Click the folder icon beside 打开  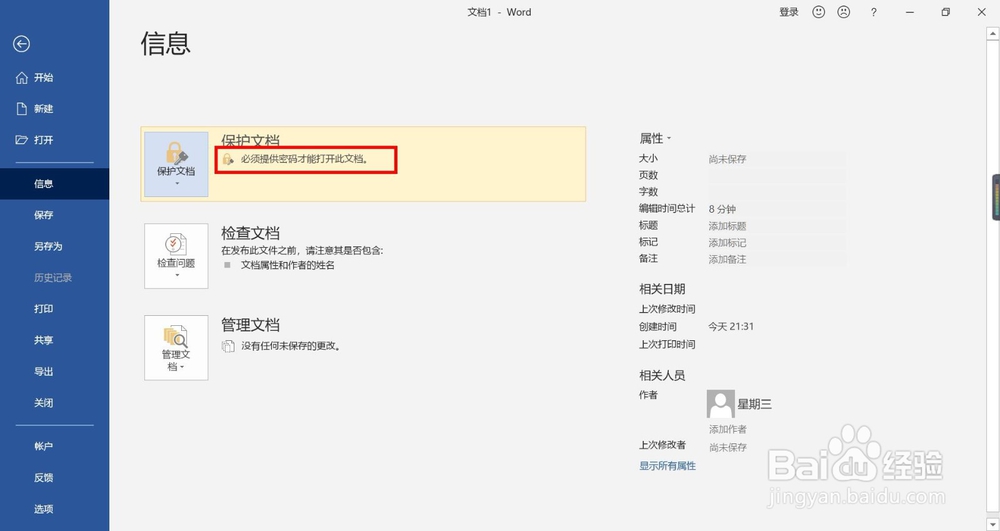tap(22, 140)
